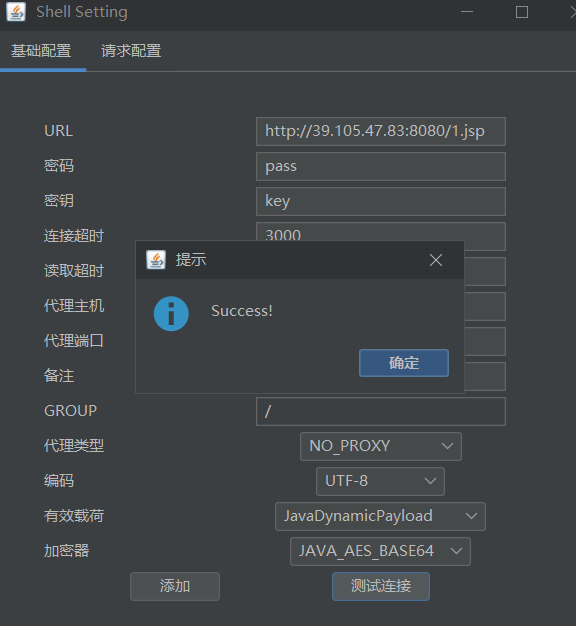Click the 添加 button
The height and width of the screenshot is (626, 576).
[175, 586]
